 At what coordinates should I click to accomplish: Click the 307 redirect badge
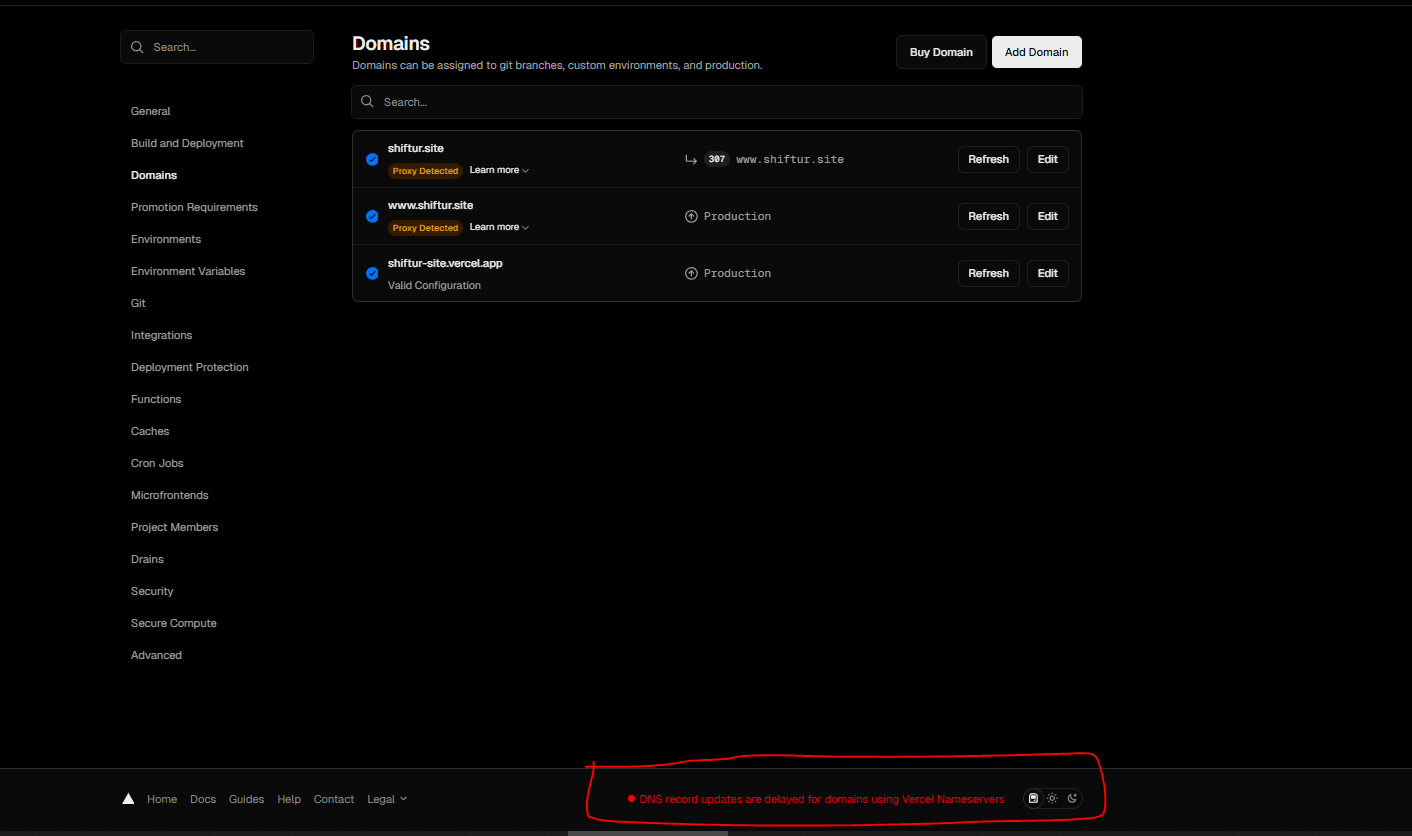[x=717, y=159]
